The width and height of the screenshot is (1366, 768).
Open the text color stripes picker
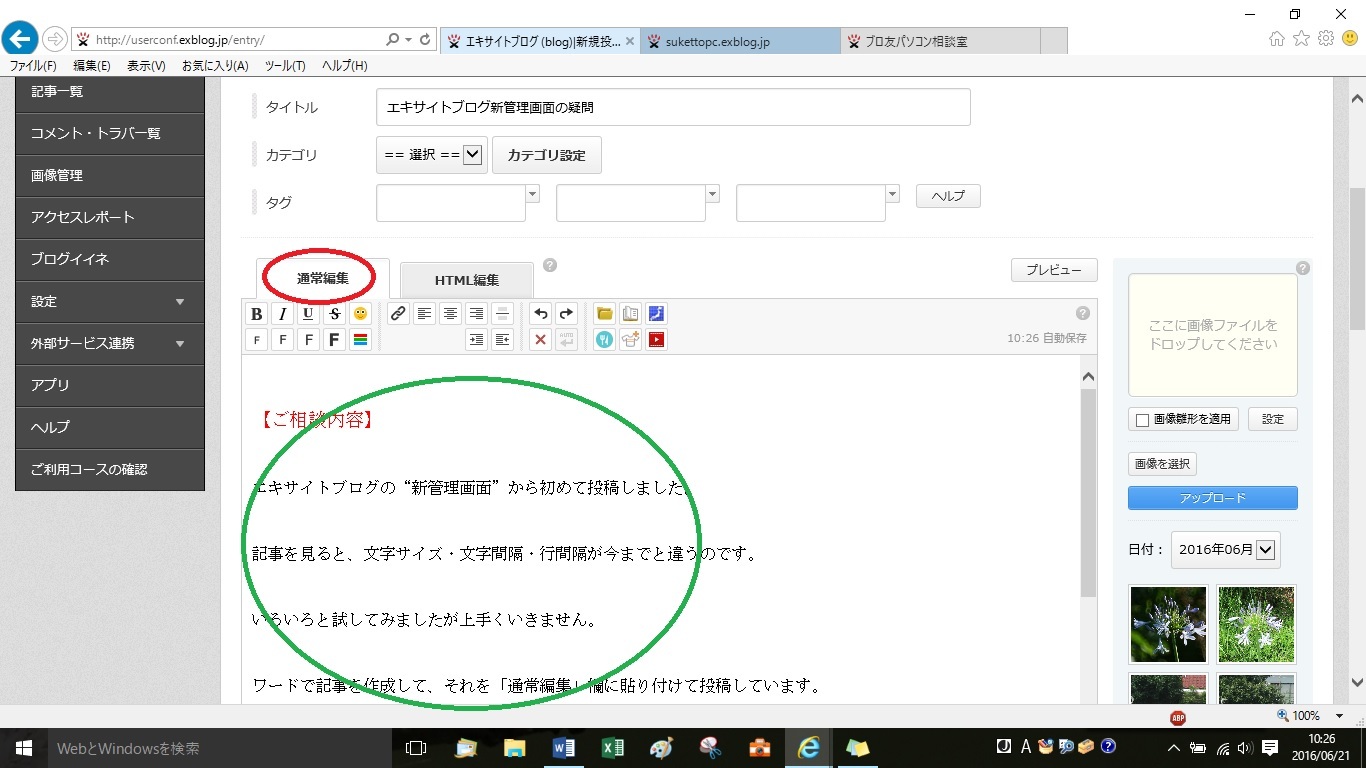tap(360, 340)
